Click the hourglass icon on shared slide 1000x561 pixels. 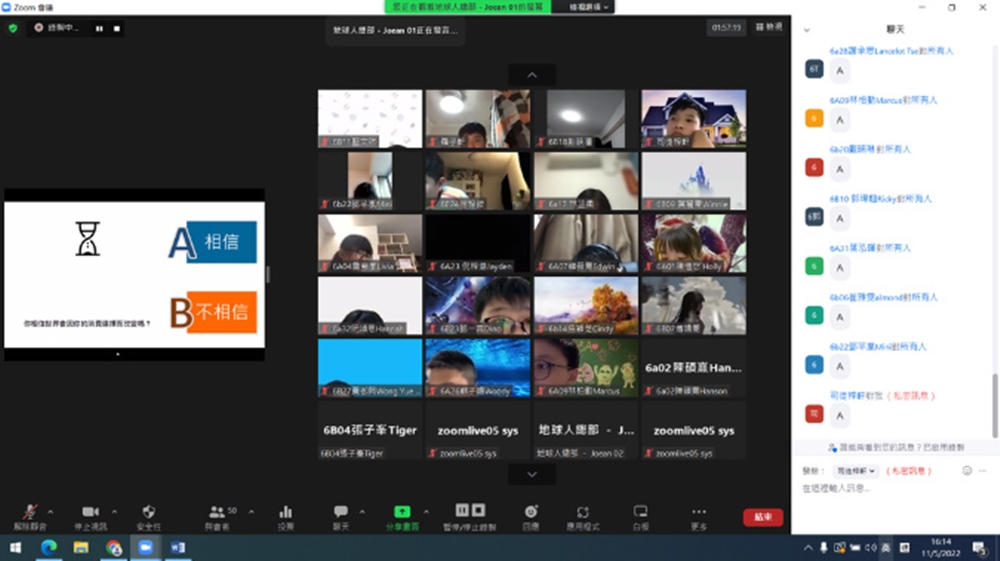[87, 238]
